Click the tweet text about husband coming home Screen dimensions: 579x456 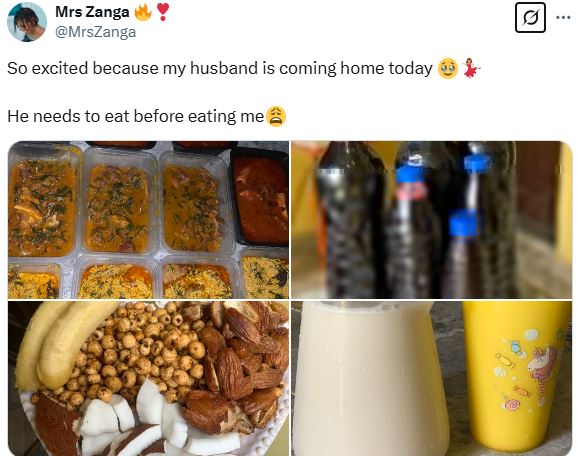[x=220, y=69]
